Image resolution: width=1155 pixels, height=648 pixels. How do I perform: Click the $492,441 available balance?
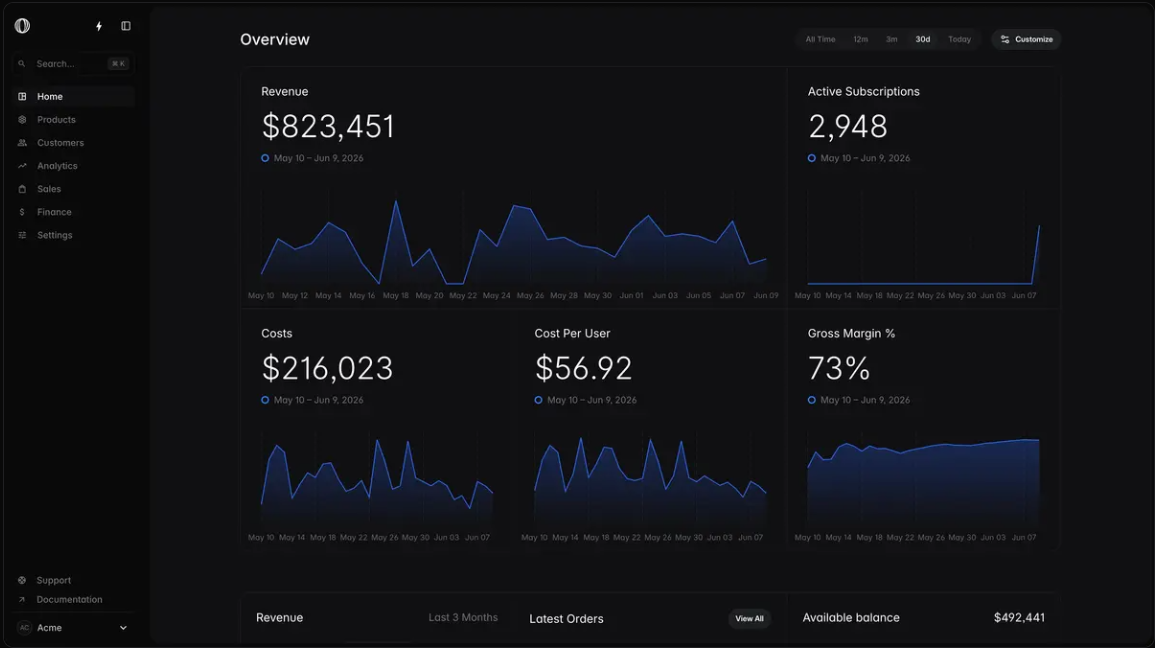pyautogui.click(x=1019, y=618)
